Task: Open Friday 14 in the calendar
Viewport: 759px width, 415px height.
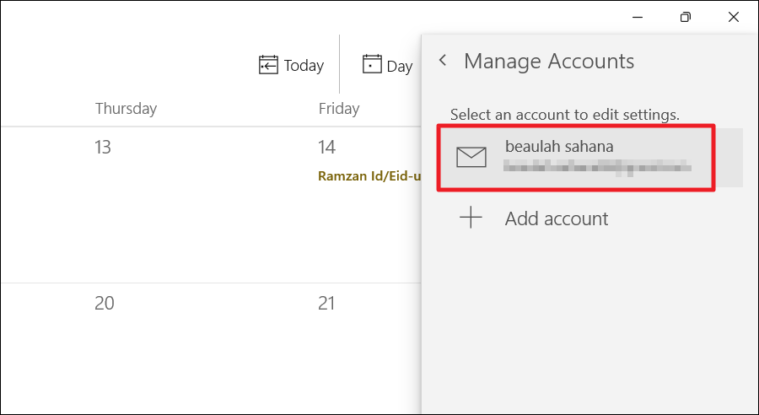Action: tap(327, 147)
